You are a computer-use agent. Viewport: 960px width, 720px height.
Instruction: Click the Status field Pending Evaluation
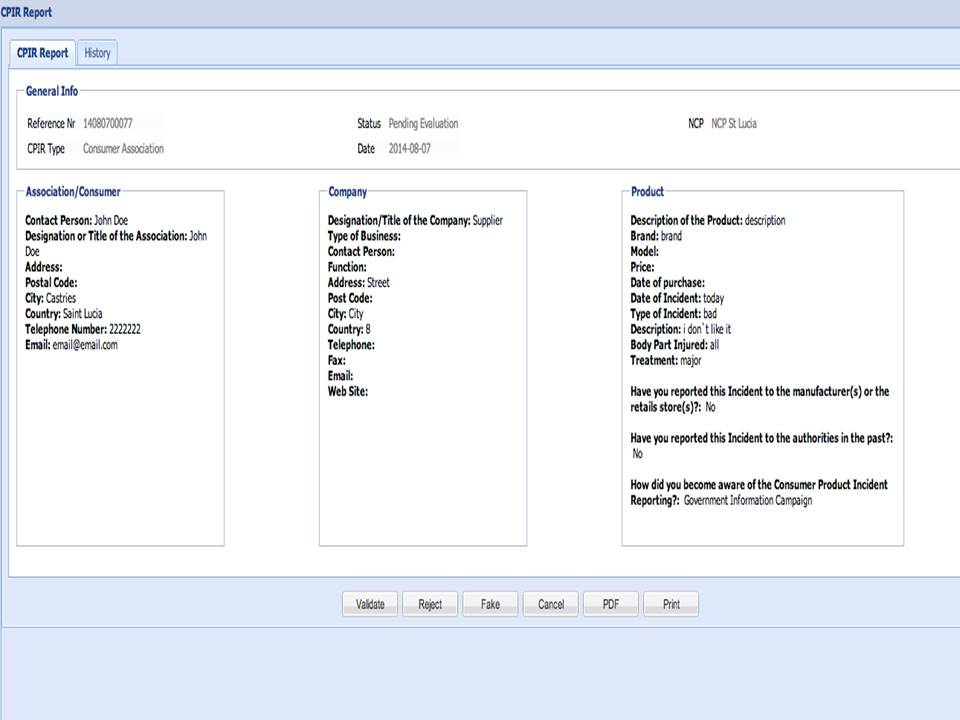coord(423,124)
